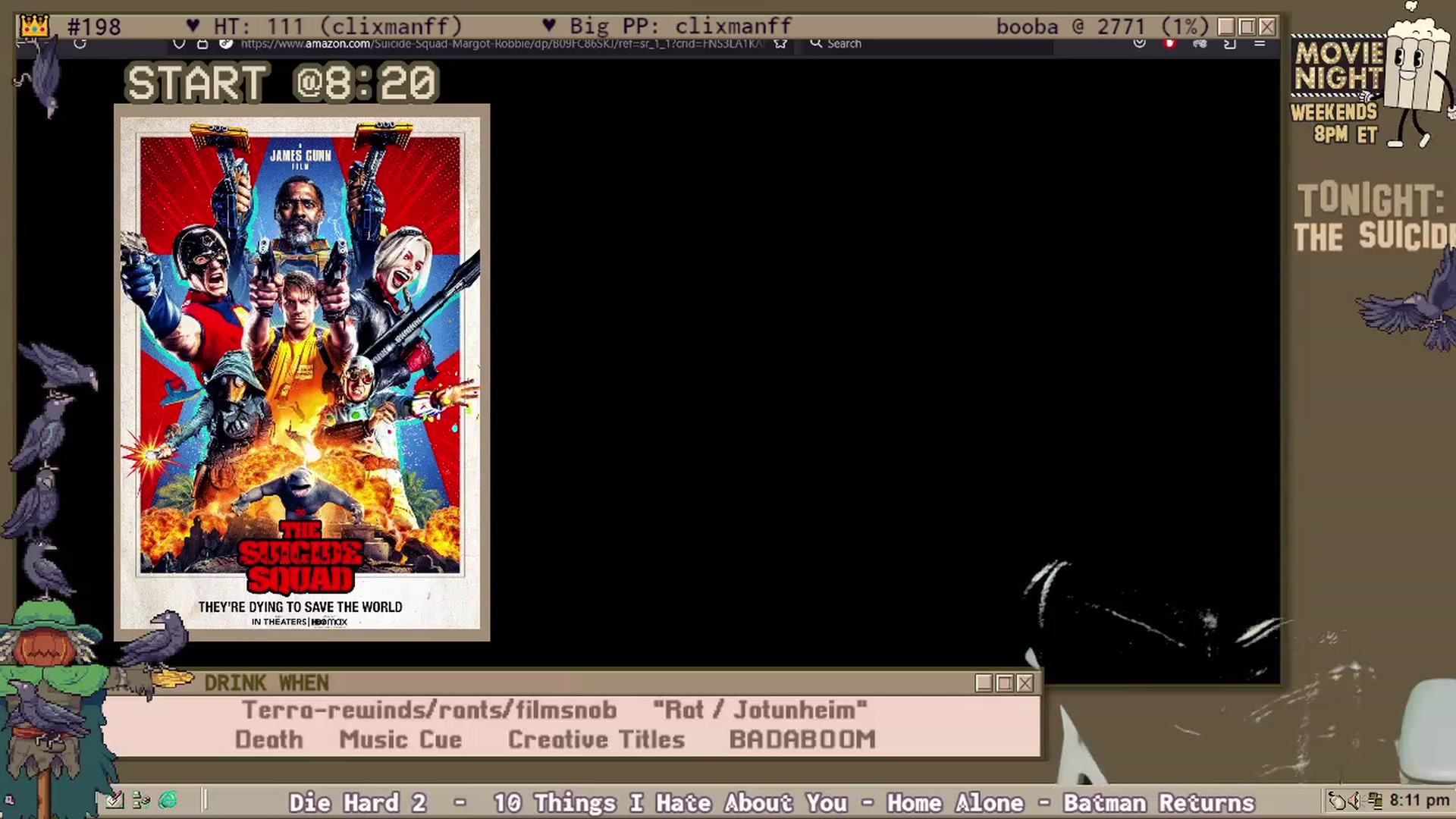Click the 'Death' drink rule
Viewport: 1456px width, 819px height.
click(269, 739)
